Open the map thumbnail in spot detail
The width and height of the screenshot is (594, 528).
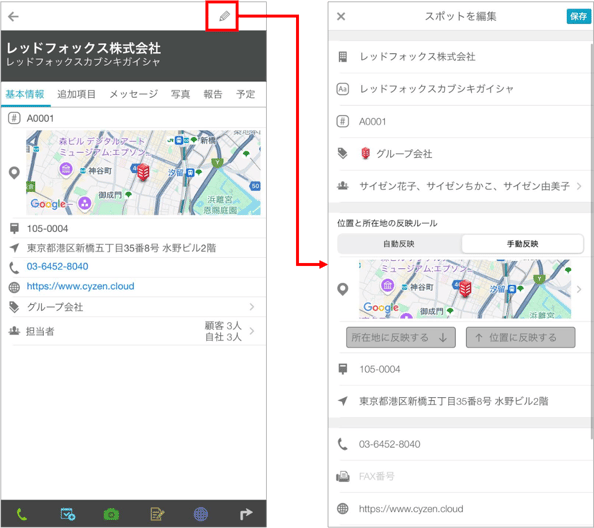point(143,173)
